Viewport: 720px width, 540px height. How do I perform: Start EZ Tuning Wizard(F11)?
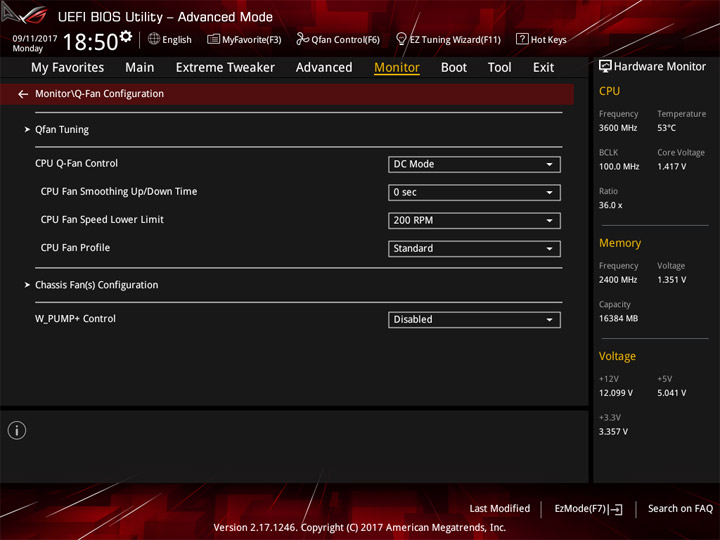click(x=448, y=39)
